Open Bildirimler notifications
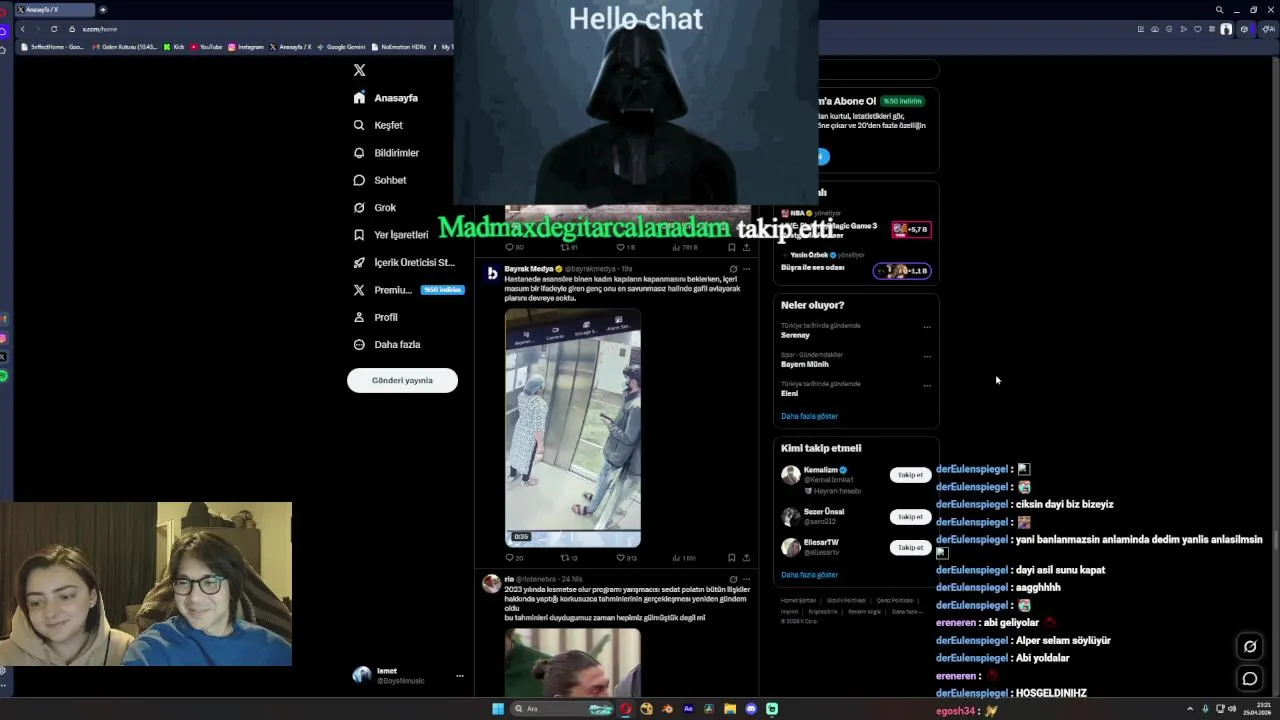The width and height of the screenshot is (1280, 720). click(386, 153)
